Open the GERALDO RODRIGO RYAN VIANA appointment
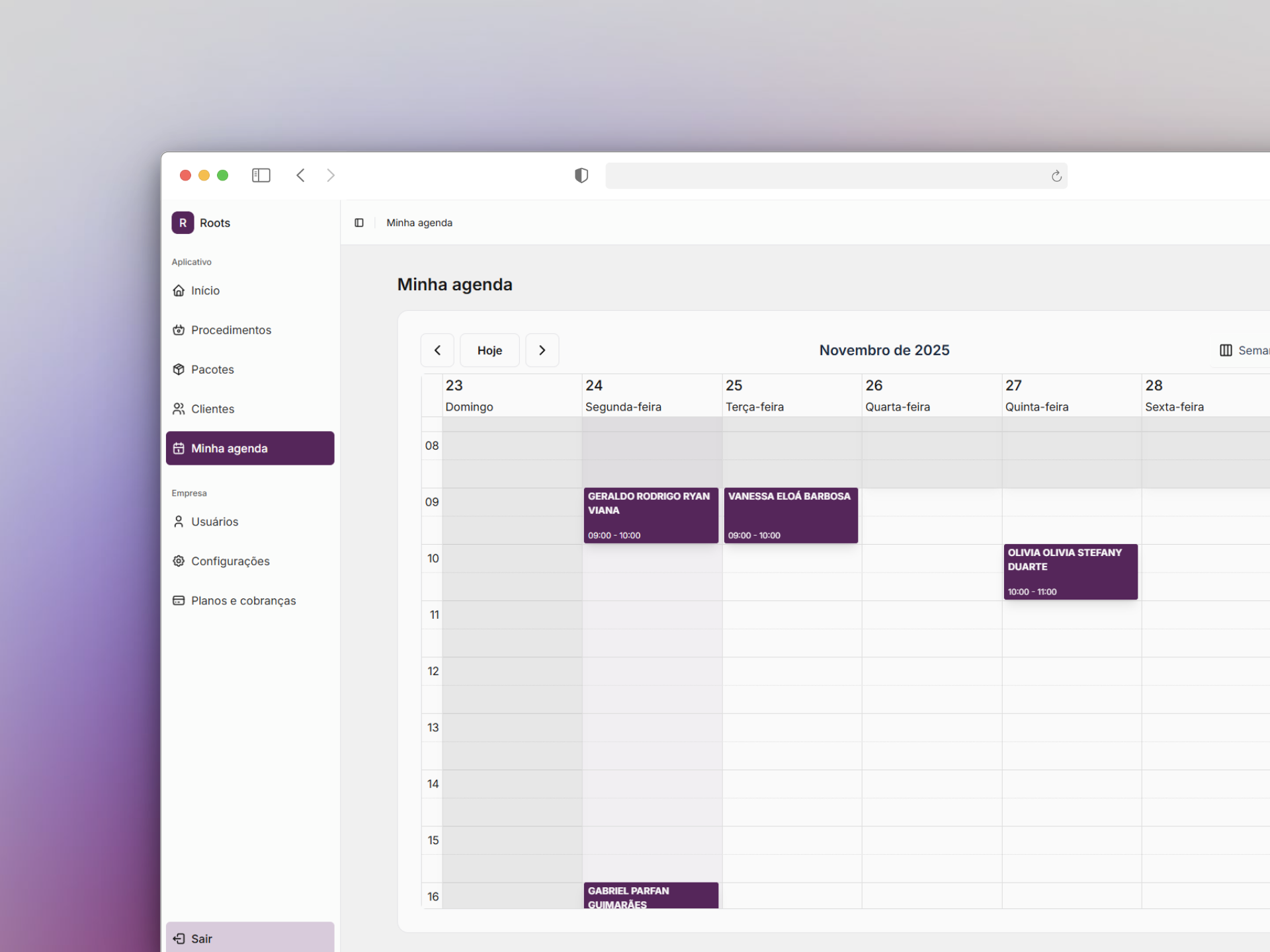The height and width of the screenshot is (952, 1270). click(650, 515)
